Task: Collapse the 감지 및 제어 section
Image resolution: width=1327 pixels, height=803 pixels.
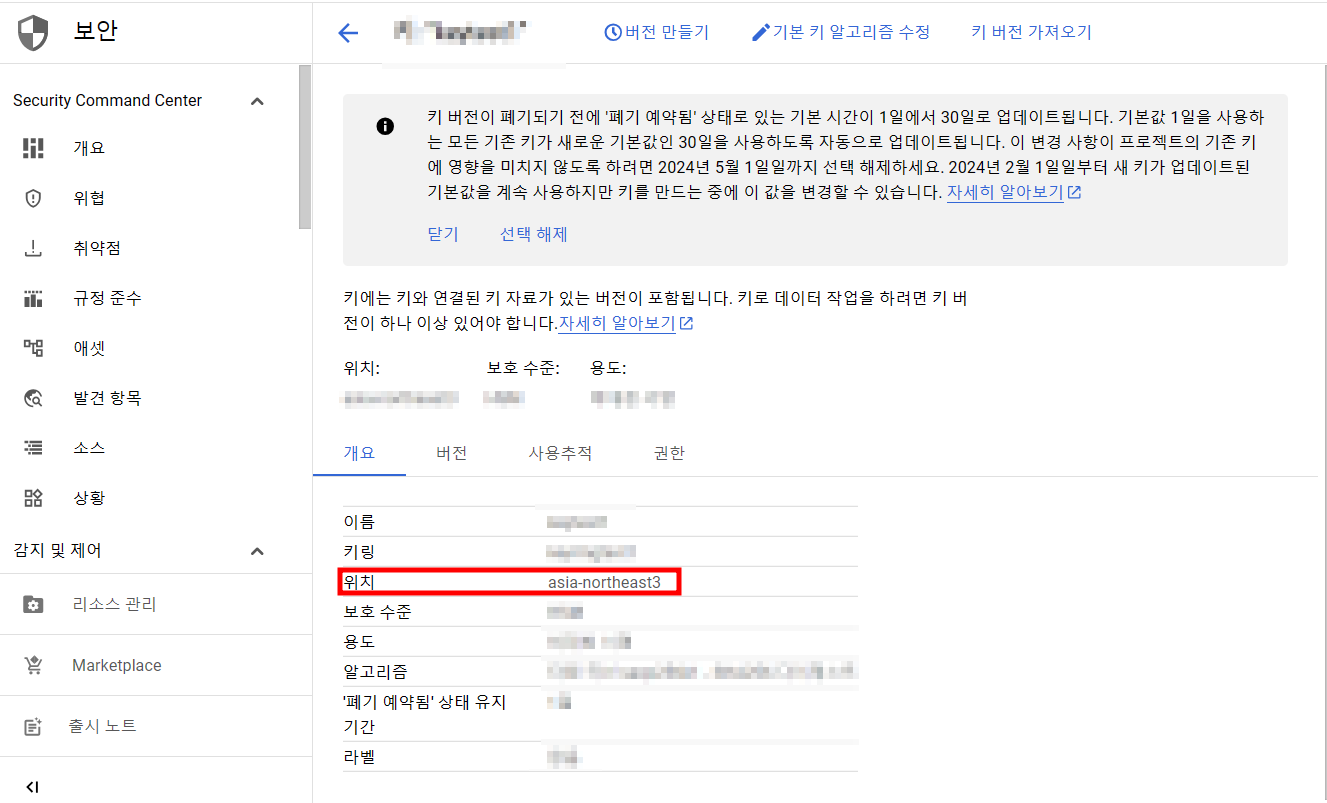Action: [257, 551]
